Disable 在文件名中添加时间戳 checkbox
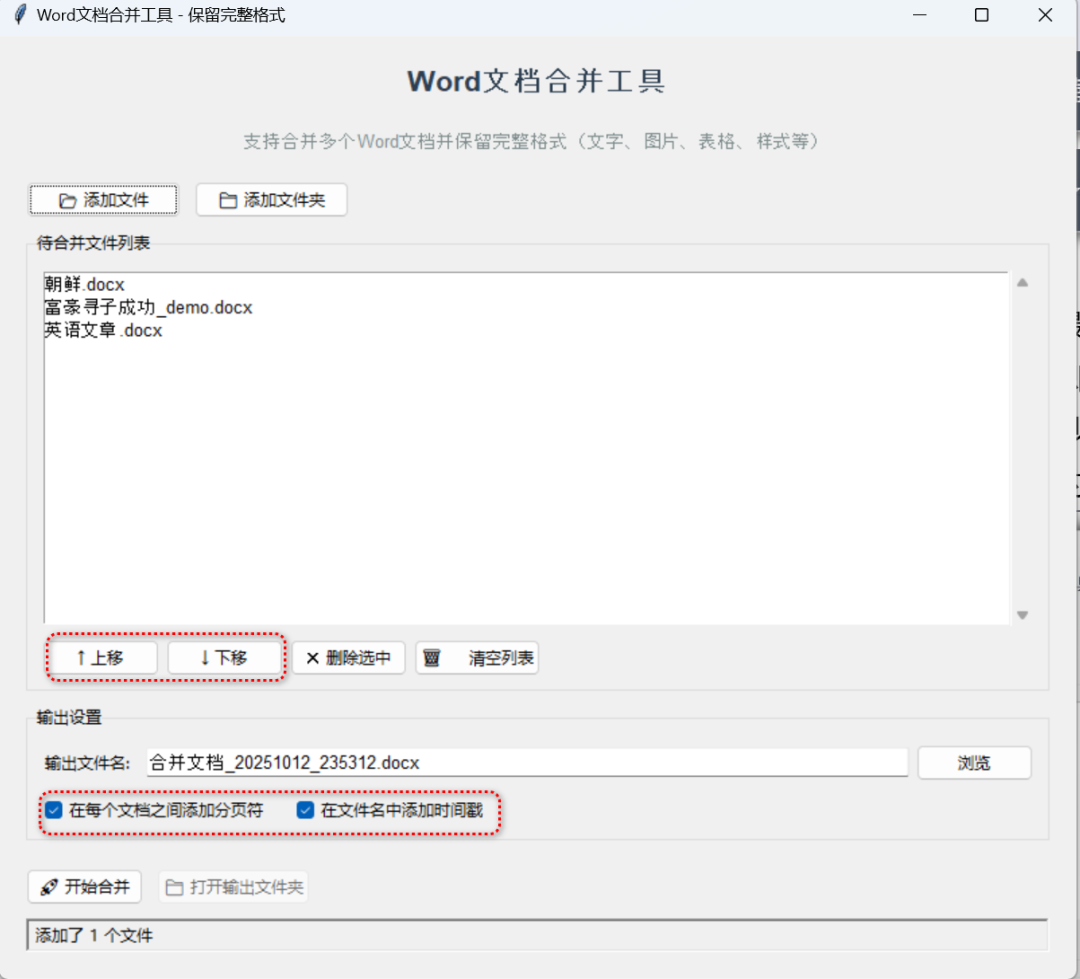This screenshot has height=979, width=1080. pos(304,811)
